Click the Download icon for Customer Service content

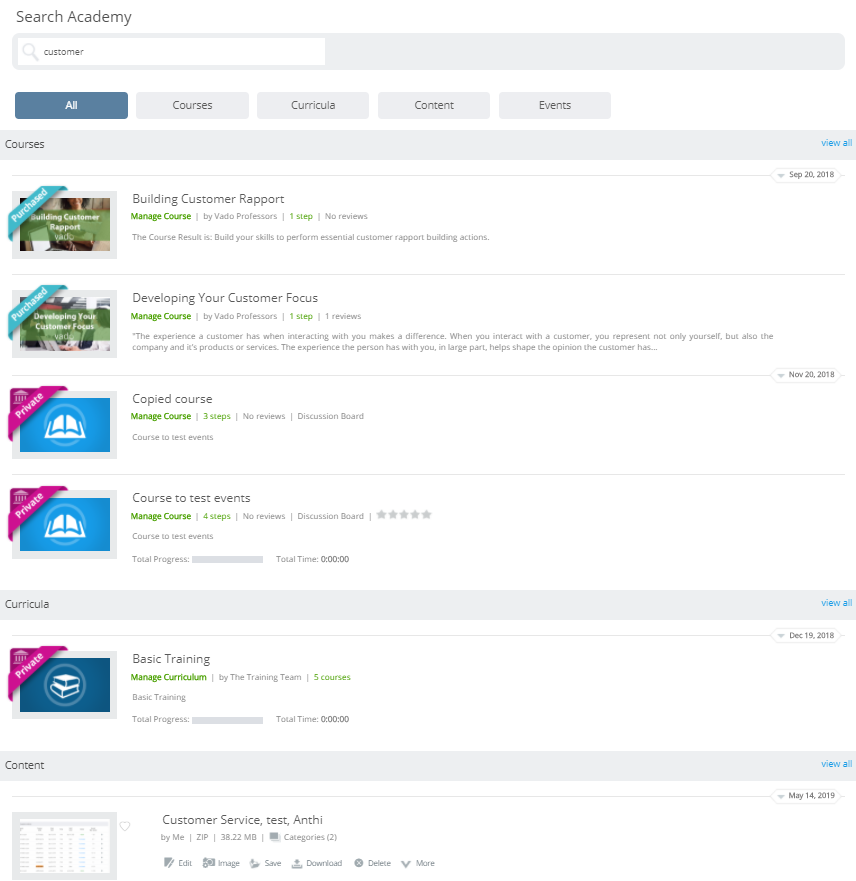point(297,863)
